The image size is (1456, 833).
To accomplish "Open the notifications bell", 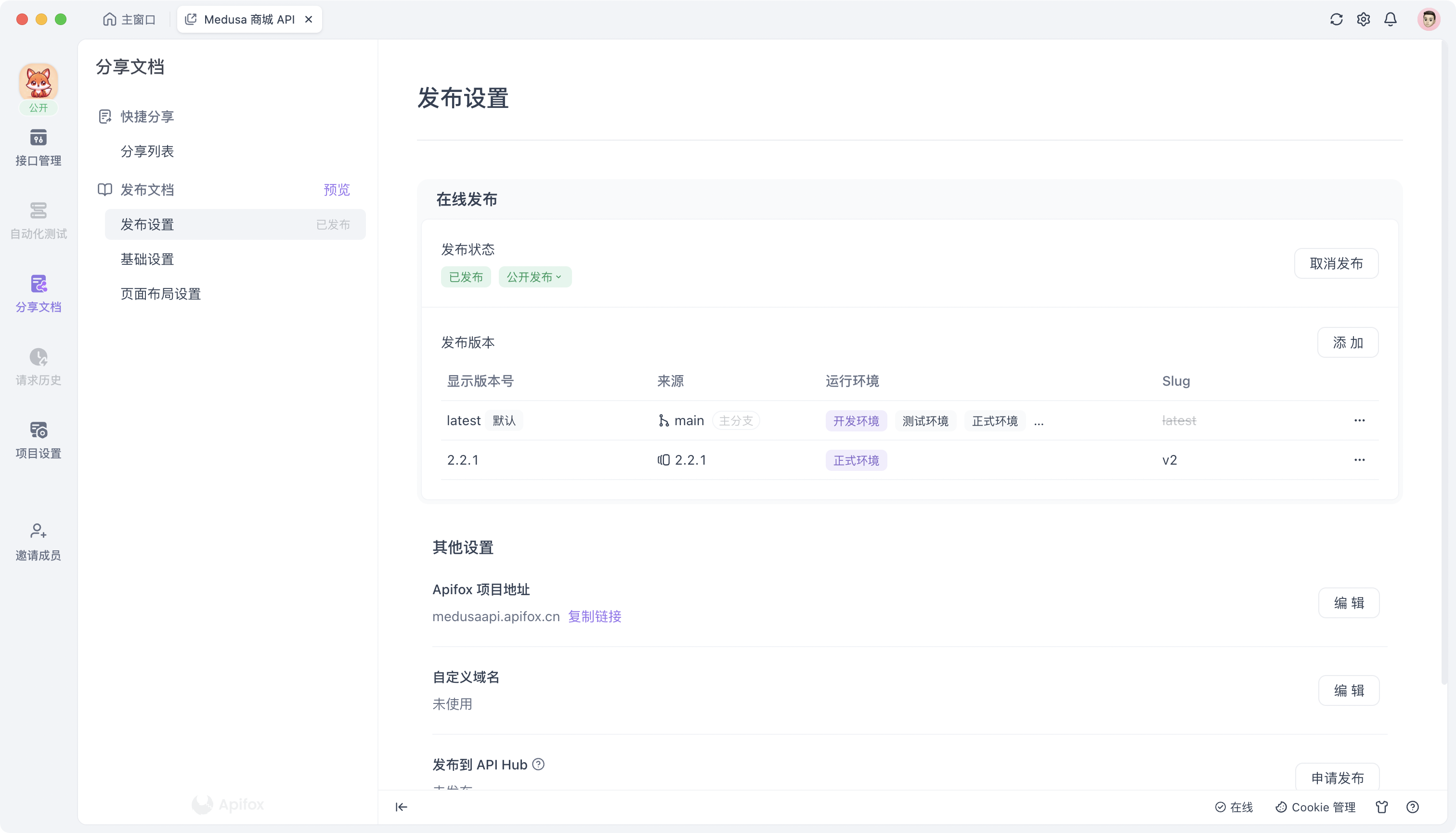I will point(1390,19).
